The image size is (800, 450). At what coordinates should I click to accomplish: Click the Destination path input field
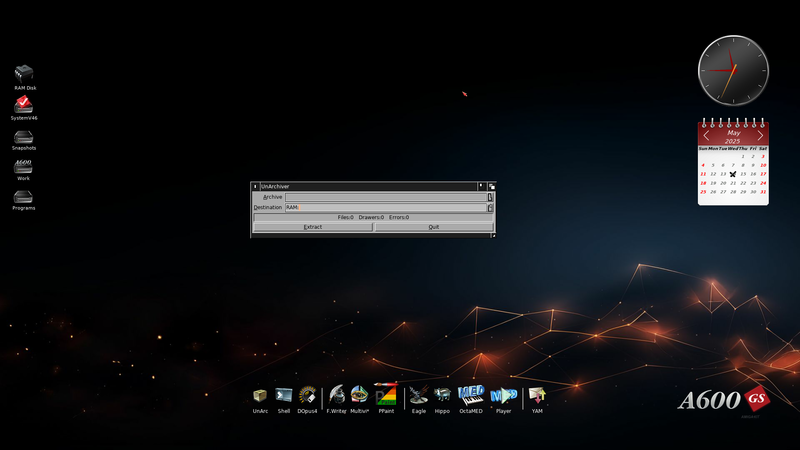(385, 208)
